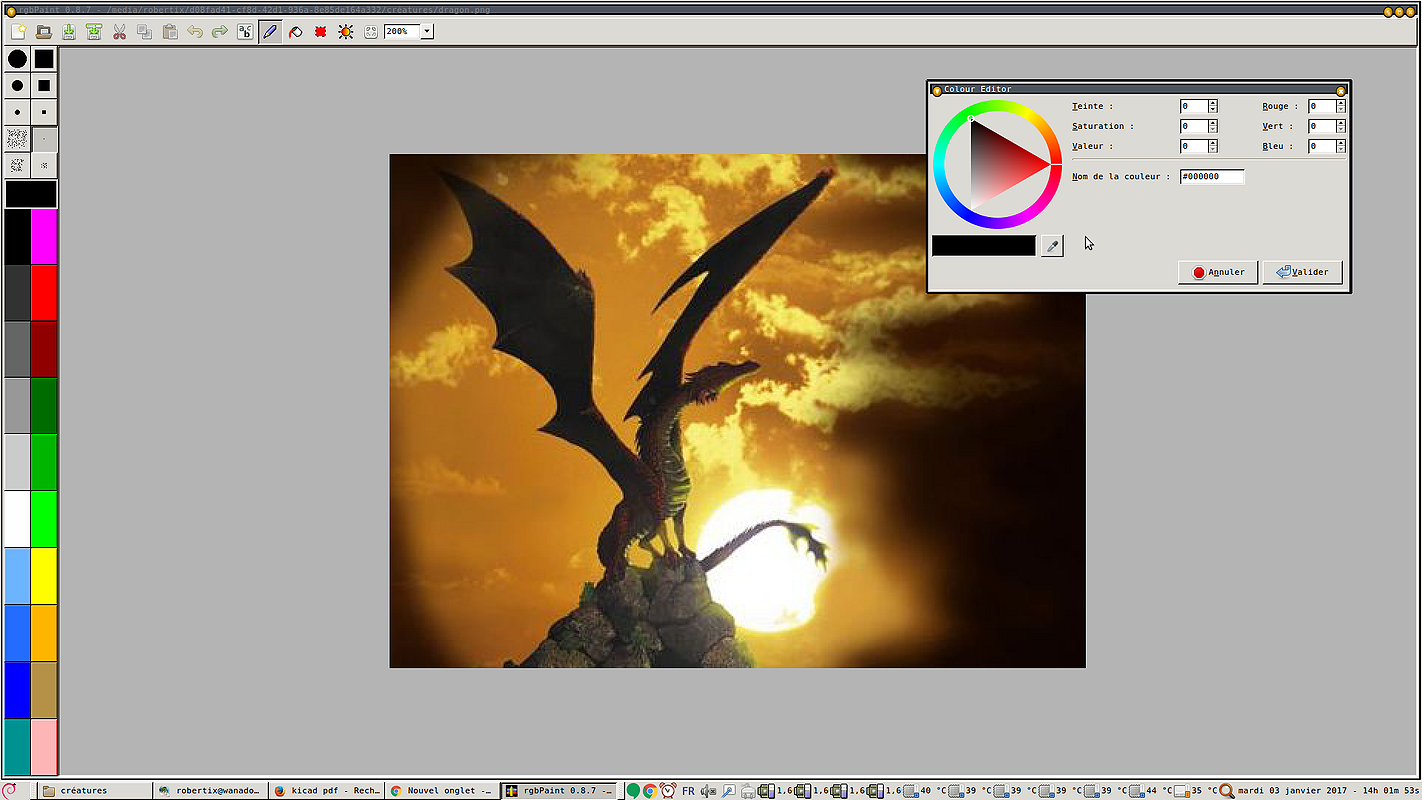Select the red rectangle selection tool
Screen dimensions: 1422x800
321,32
